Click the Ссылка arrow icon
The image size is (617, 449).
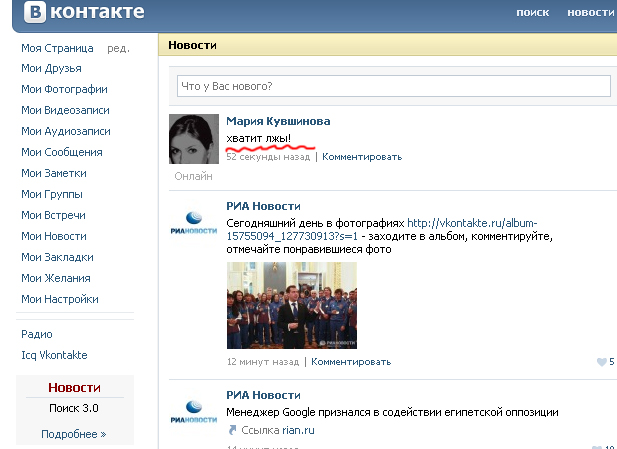232,430
